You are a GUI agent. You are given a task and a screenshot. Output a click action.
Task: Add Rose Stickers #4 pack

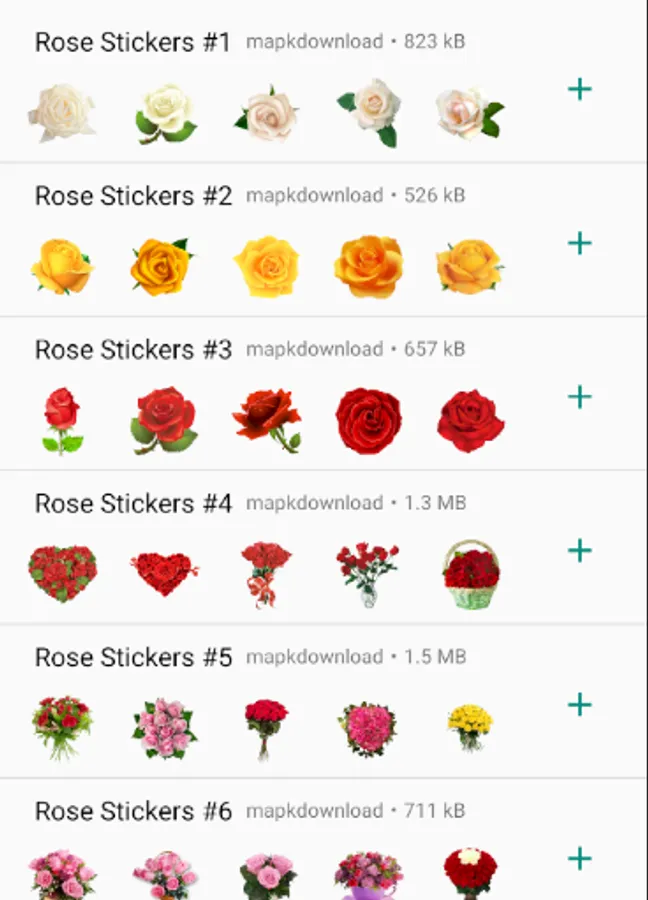[580, 551]
